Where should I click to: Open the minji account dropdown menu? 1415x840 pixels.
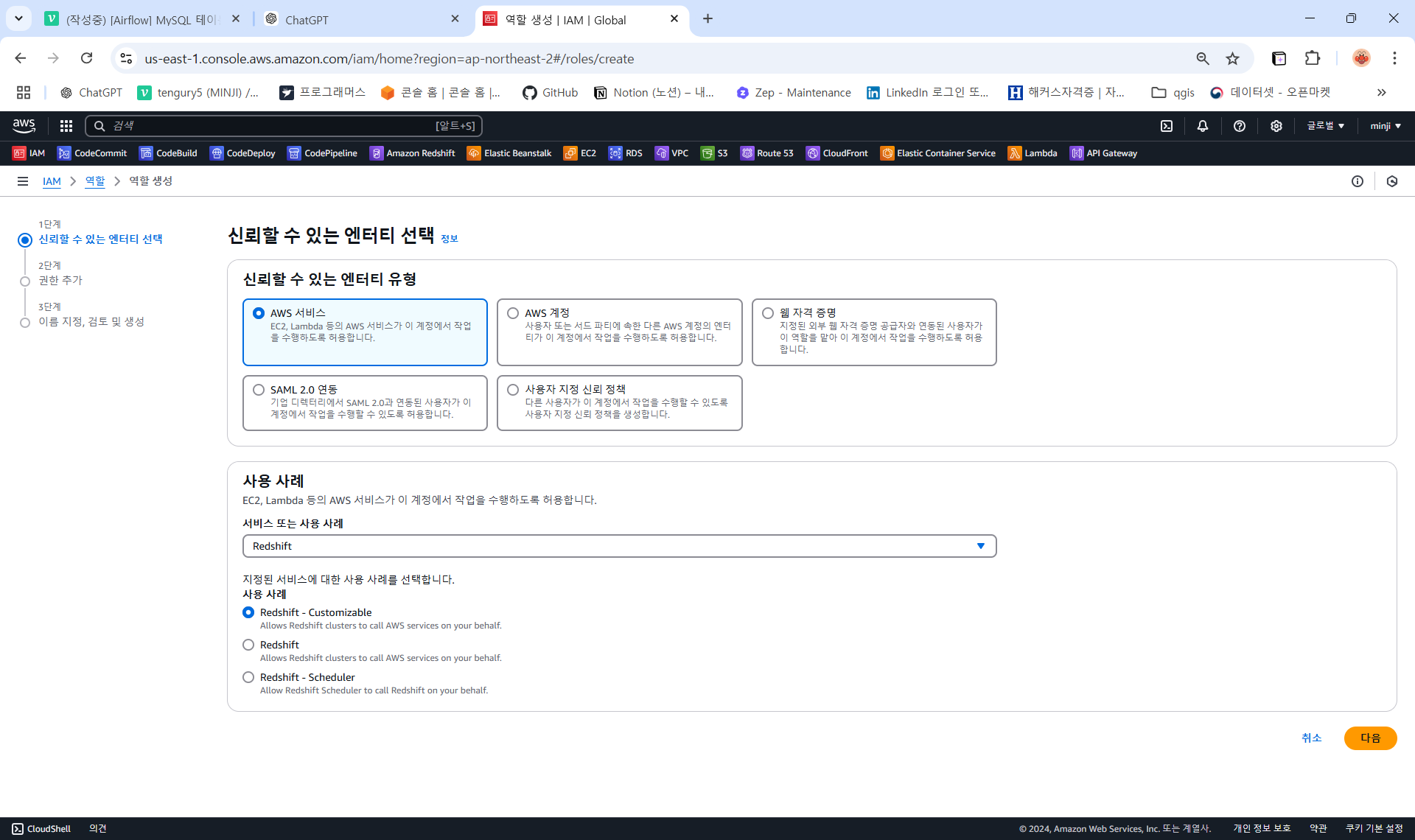[1386, 126]
